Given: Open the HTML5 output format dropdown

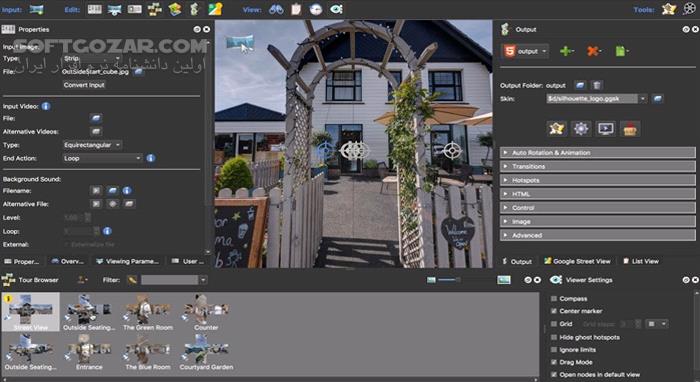Looking at the screenshot, I should click(525, 51).
